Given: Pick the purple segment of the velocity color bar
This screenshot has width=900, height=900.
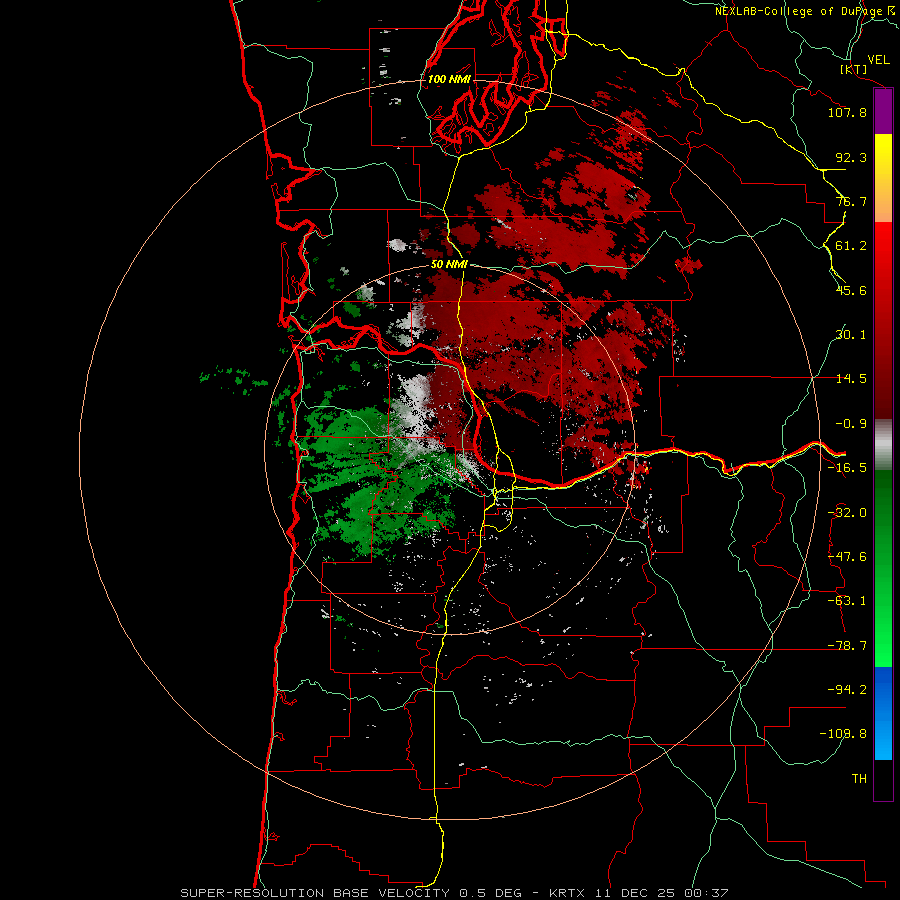Looking at the screenshot, I should 883,112.
